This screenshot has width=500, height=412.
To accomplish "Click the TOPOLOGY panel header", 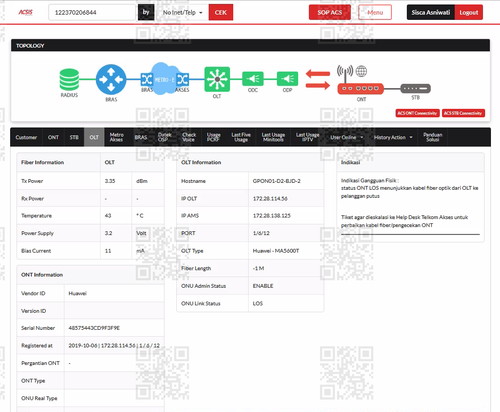I will point(250,46).
